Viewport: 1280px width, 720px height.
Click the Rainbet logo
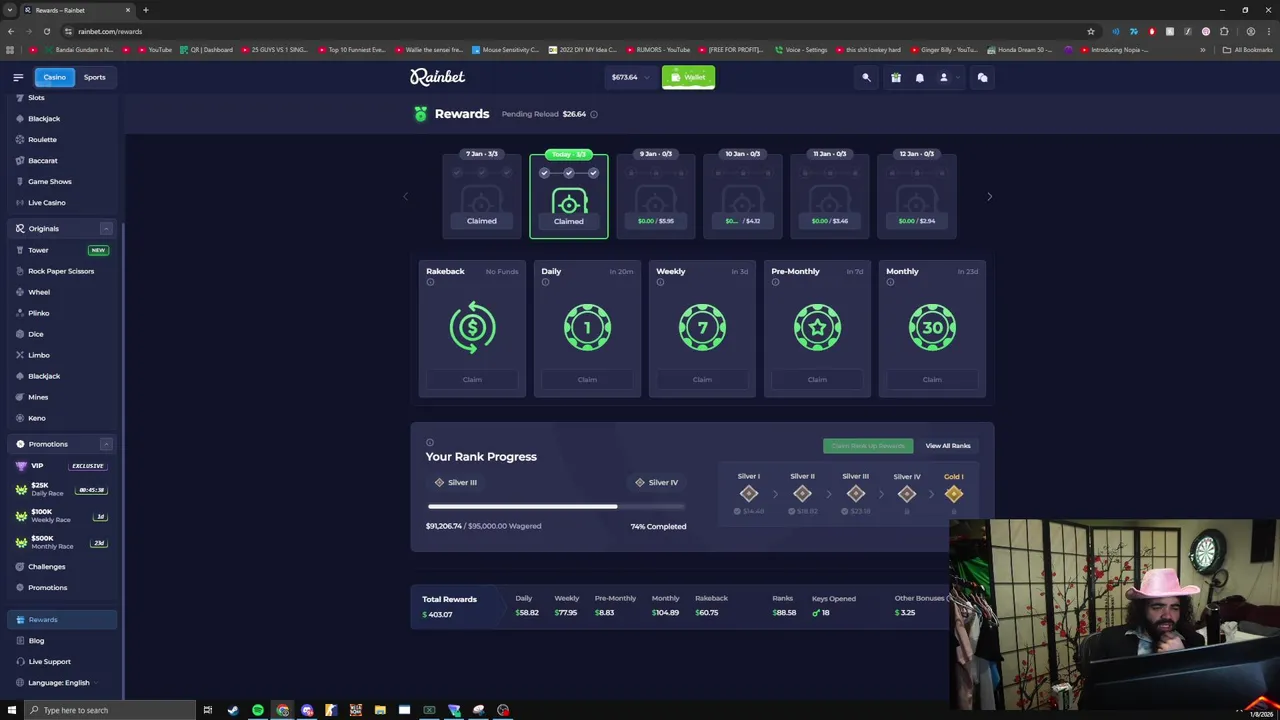437,77
